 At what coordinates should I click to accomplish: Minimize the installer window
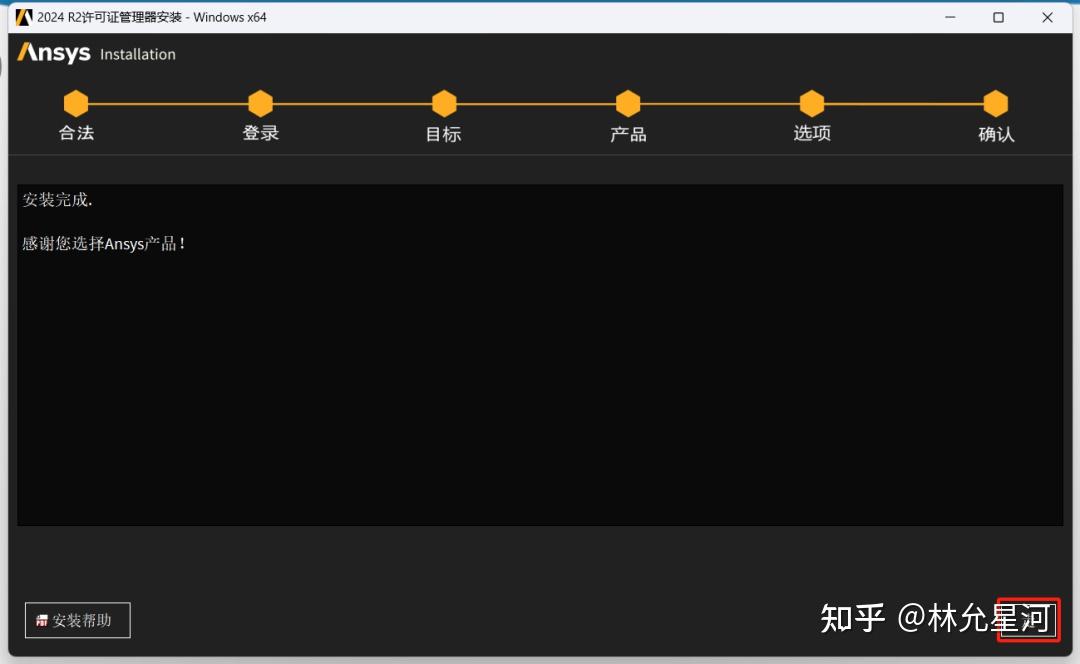(x=948, y=17)
